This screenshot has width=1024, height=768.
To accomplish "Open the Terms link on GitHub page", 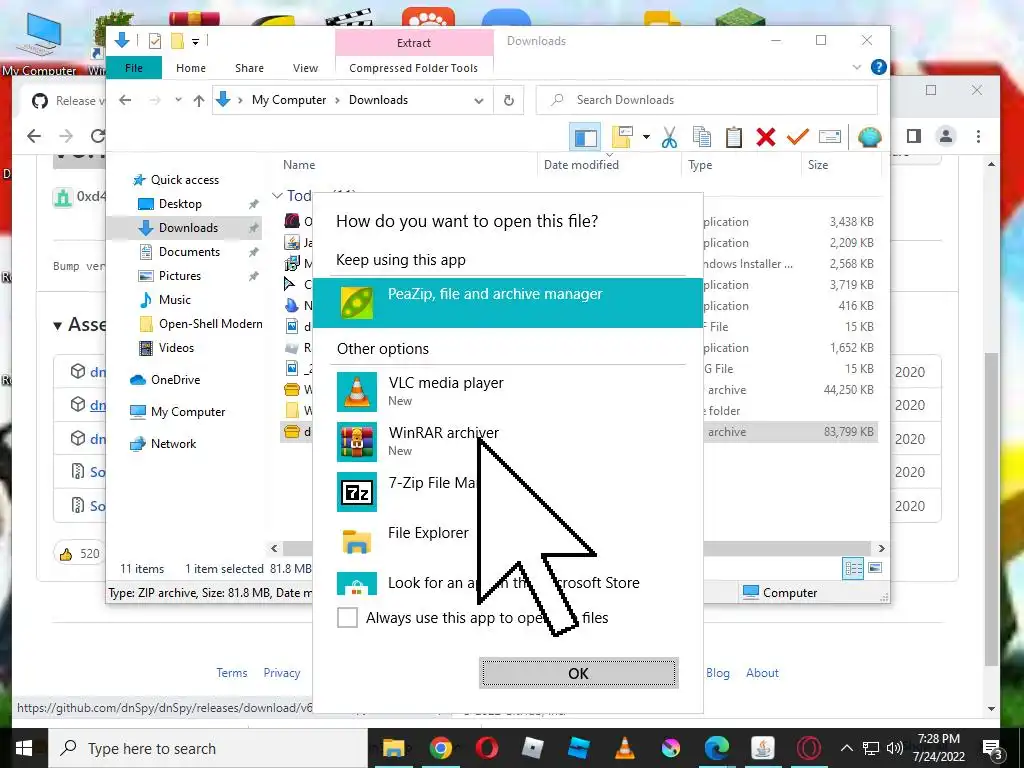I will [x=232, y=673].
